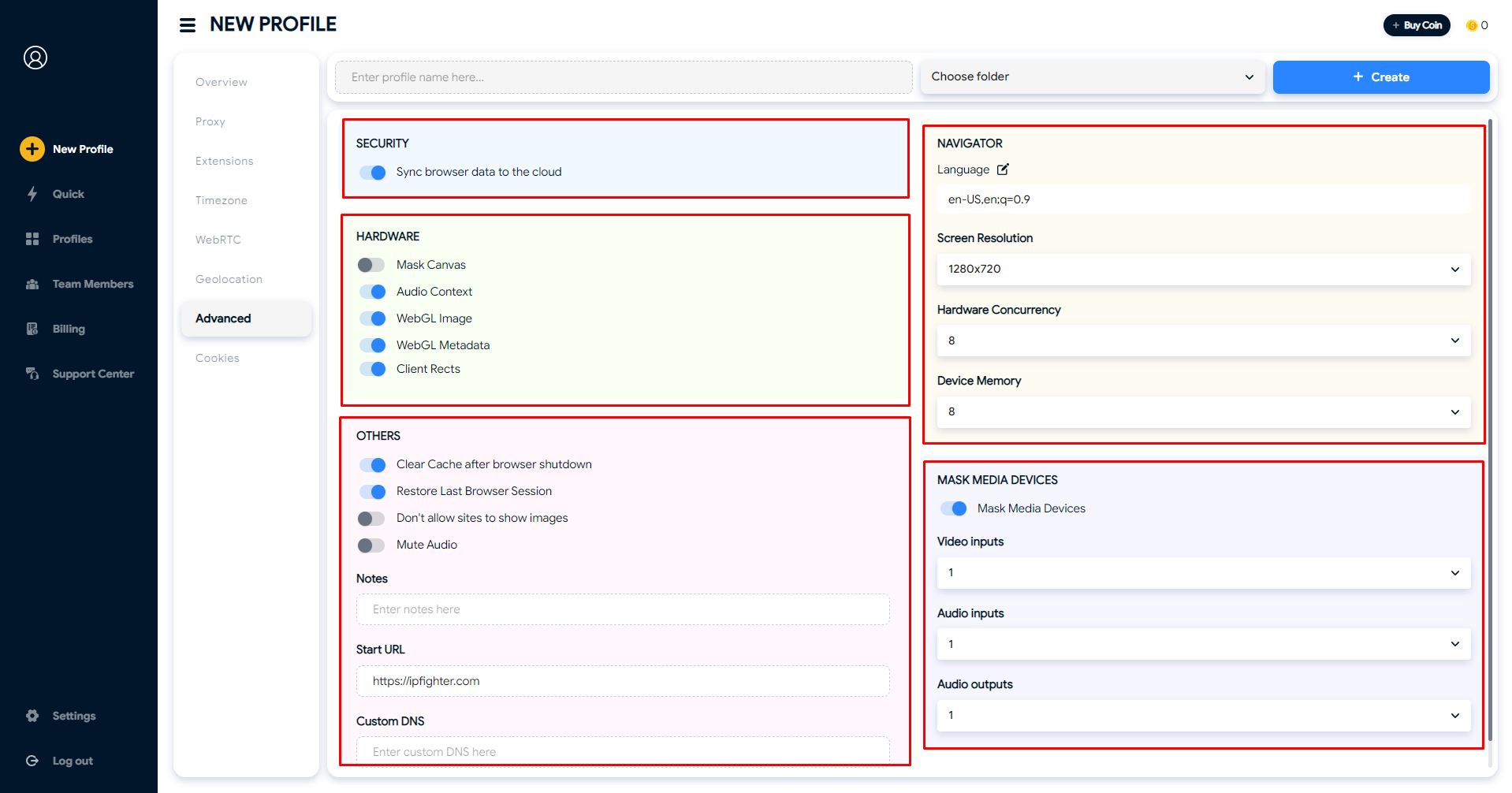The image size is (1512, 793).
Task: Open Profiles grid icon in sidebar
Action: click(32, 239)
